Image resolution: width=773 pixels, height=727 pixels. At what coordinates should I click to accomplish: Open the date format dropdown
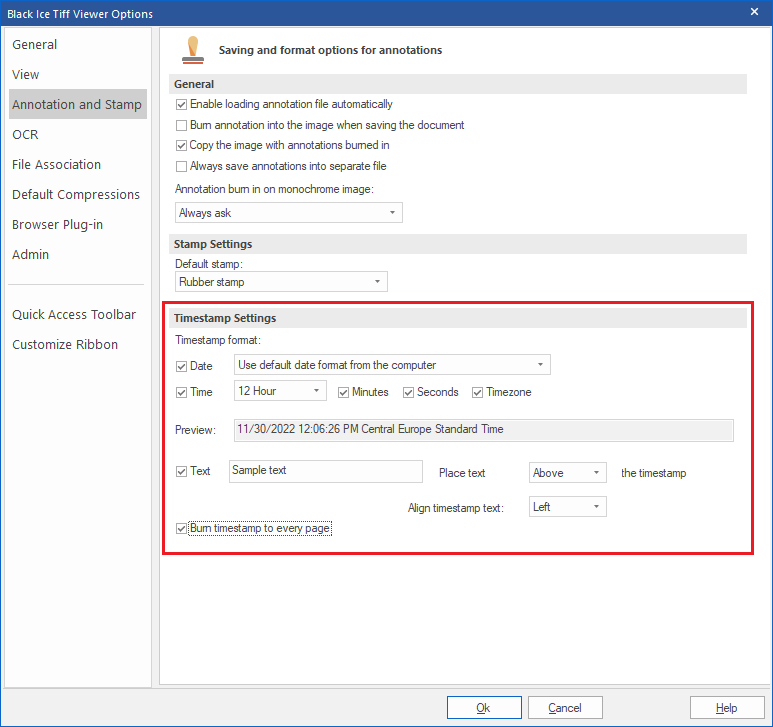pyautogui.click(x=392, y=365)
